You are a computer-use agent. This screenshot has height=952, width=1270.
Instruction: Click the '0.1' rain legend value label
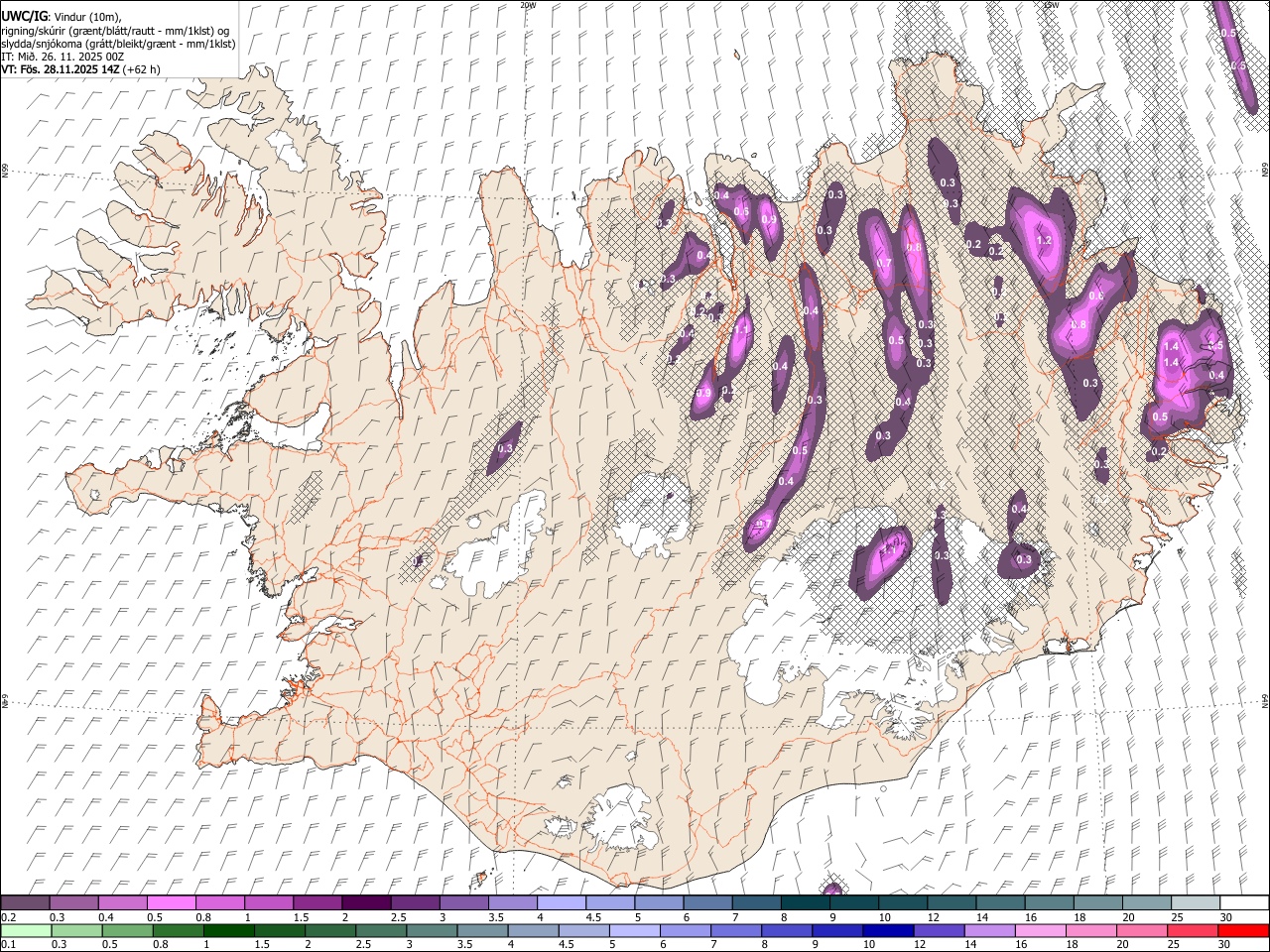(x=8, y=944)
